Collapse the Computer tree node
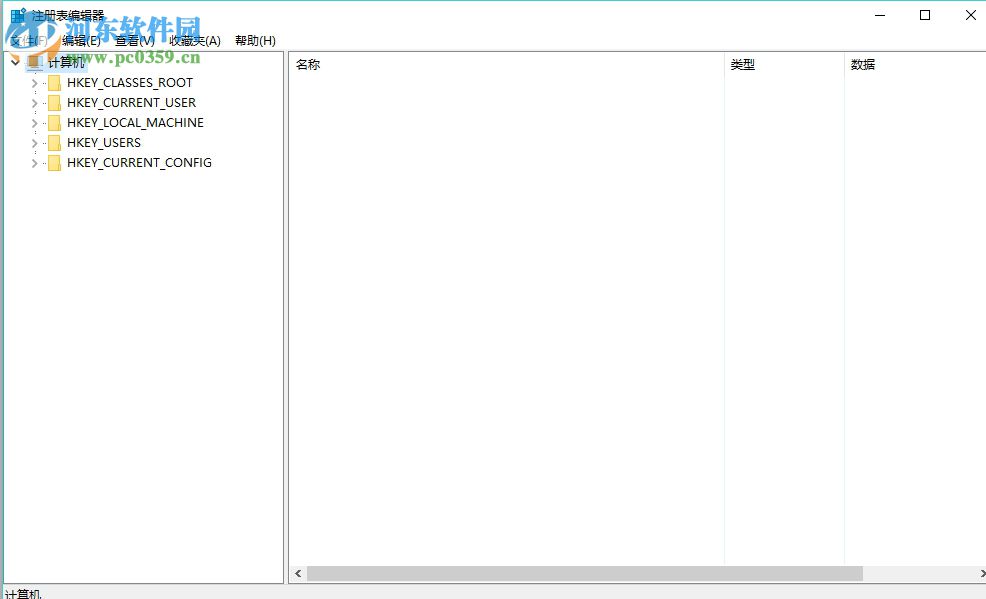986x599 pixels. point(14,60)
